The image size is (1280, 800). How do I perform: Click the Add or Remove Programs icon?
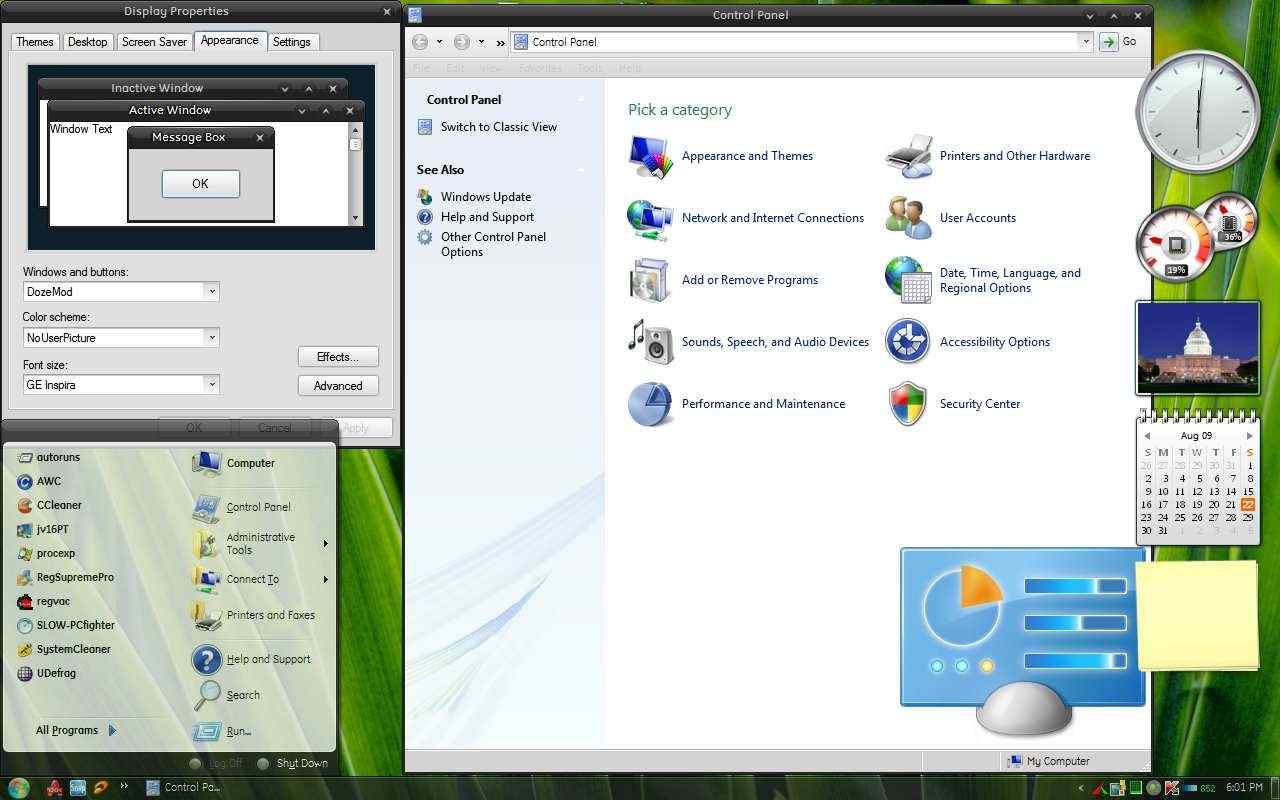[x=651, y=281]
